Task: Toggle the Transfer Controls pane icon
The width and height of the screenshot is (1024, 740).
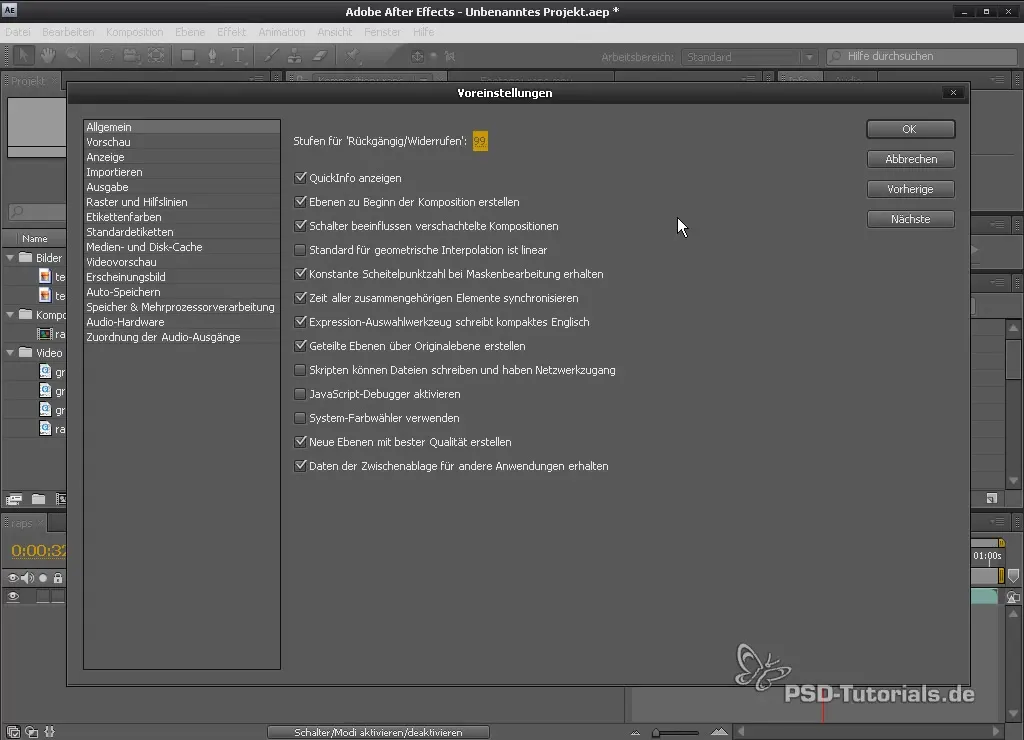Action: (x=31, y=732)
